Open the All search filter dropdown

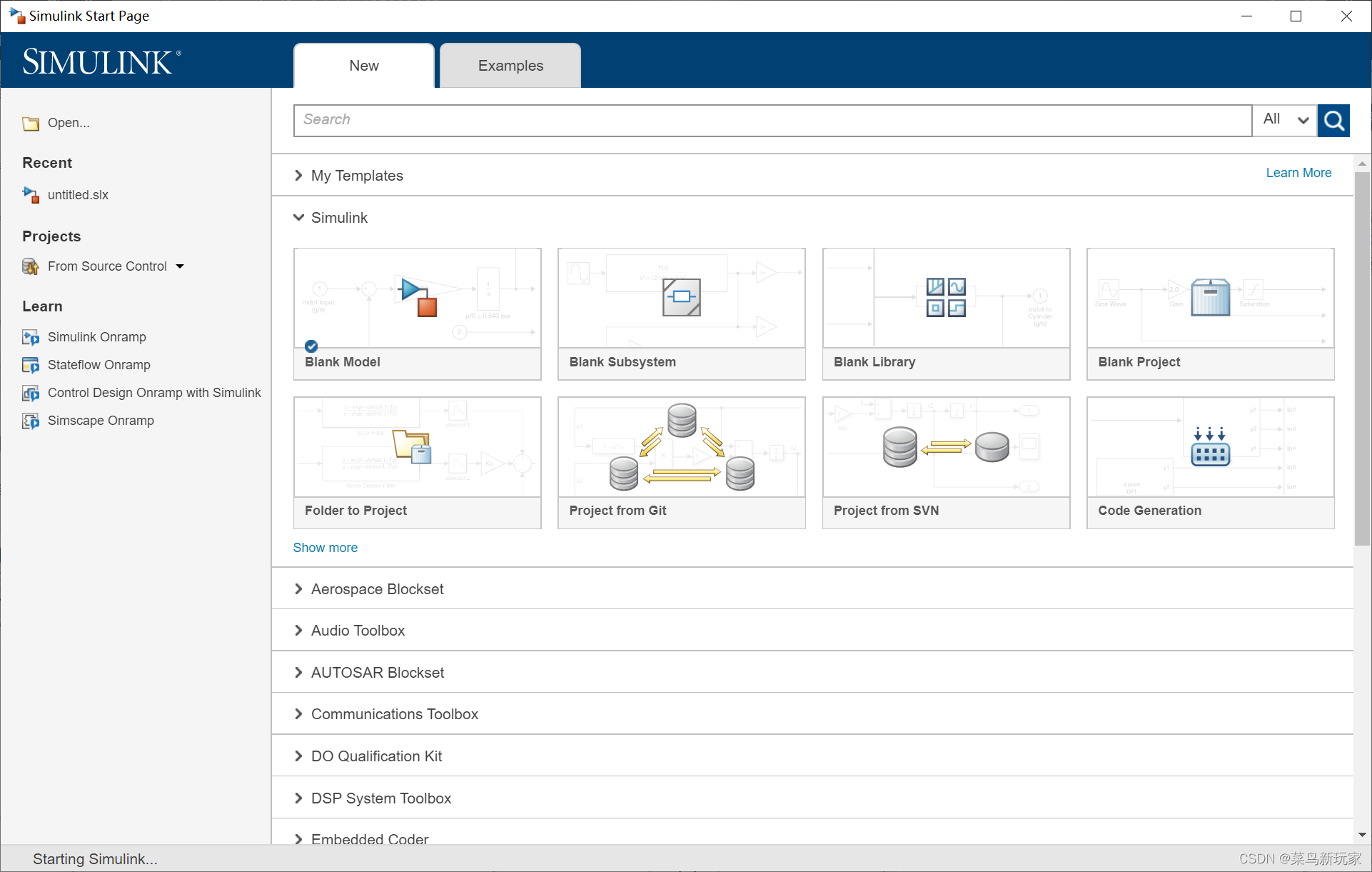click(1286, 120)
